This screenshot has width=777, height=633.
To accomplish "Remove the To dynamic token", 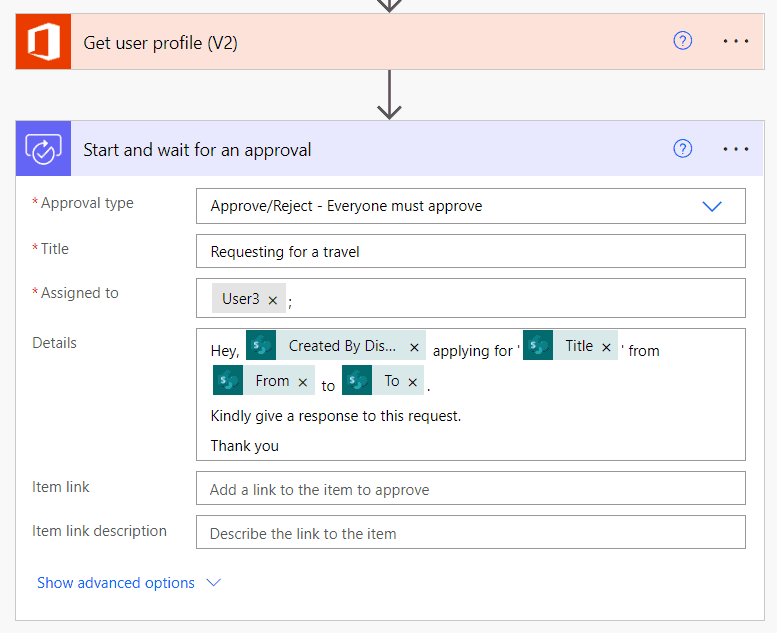I will coord(412,382).
